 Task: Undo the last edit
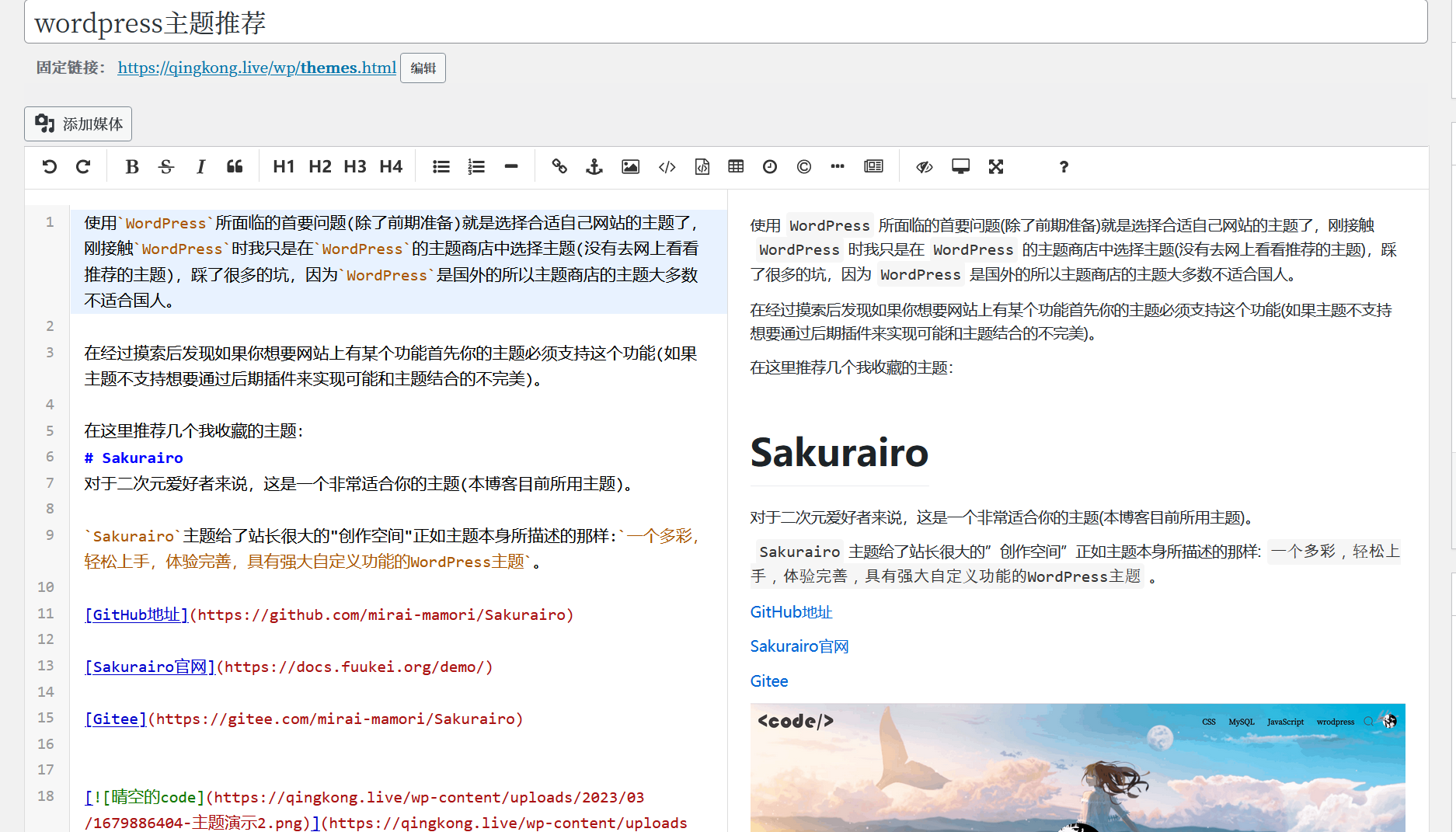[49, 166]
